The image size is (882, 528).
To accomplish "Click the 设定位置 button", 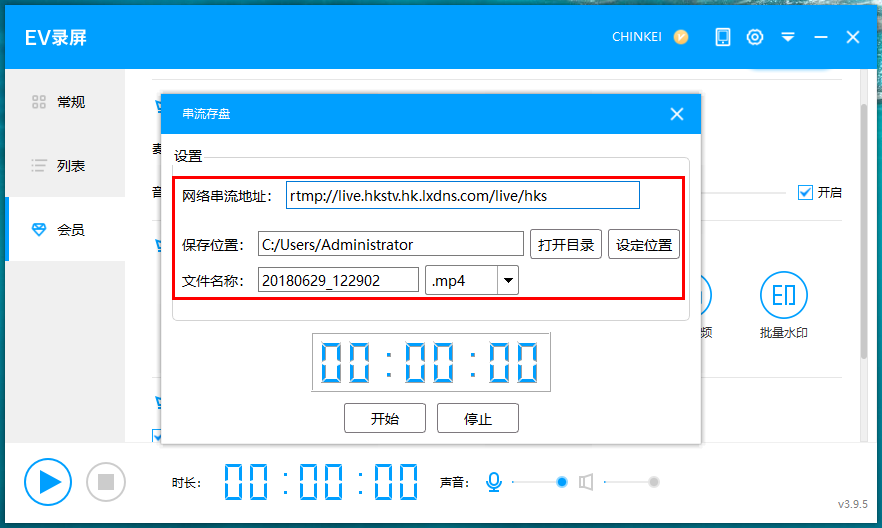I will (644, 245).
